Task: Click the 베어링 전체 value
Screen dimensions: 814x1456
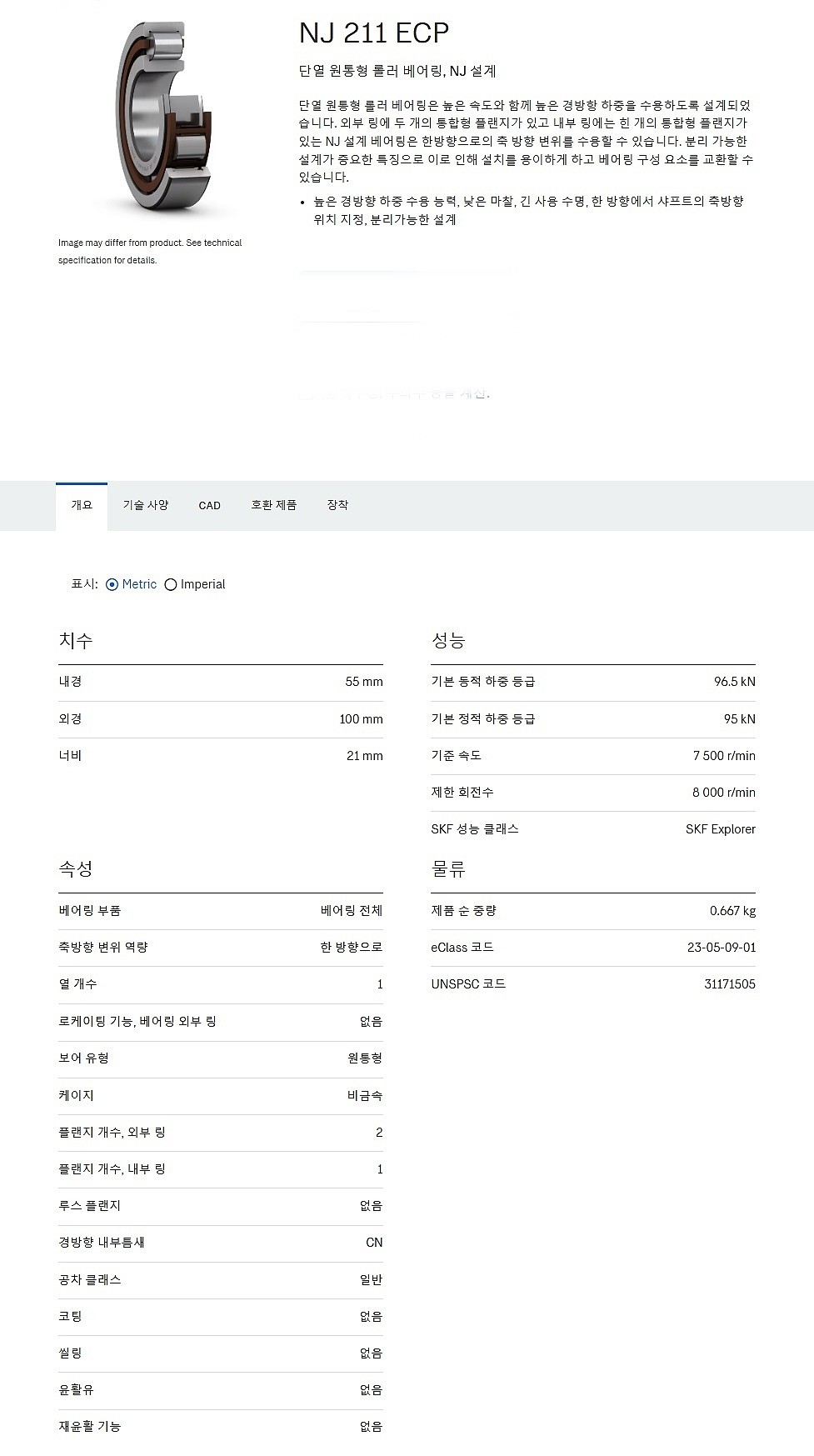Action: click(352, 911)
